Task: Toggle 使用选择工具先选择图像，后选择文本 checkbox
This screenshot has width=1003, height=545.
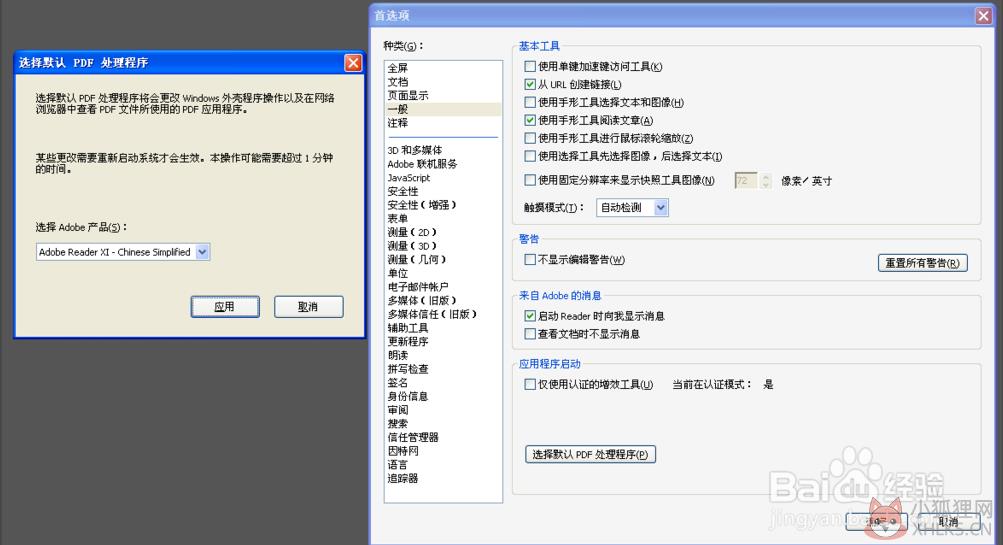Action: point(530,155)
